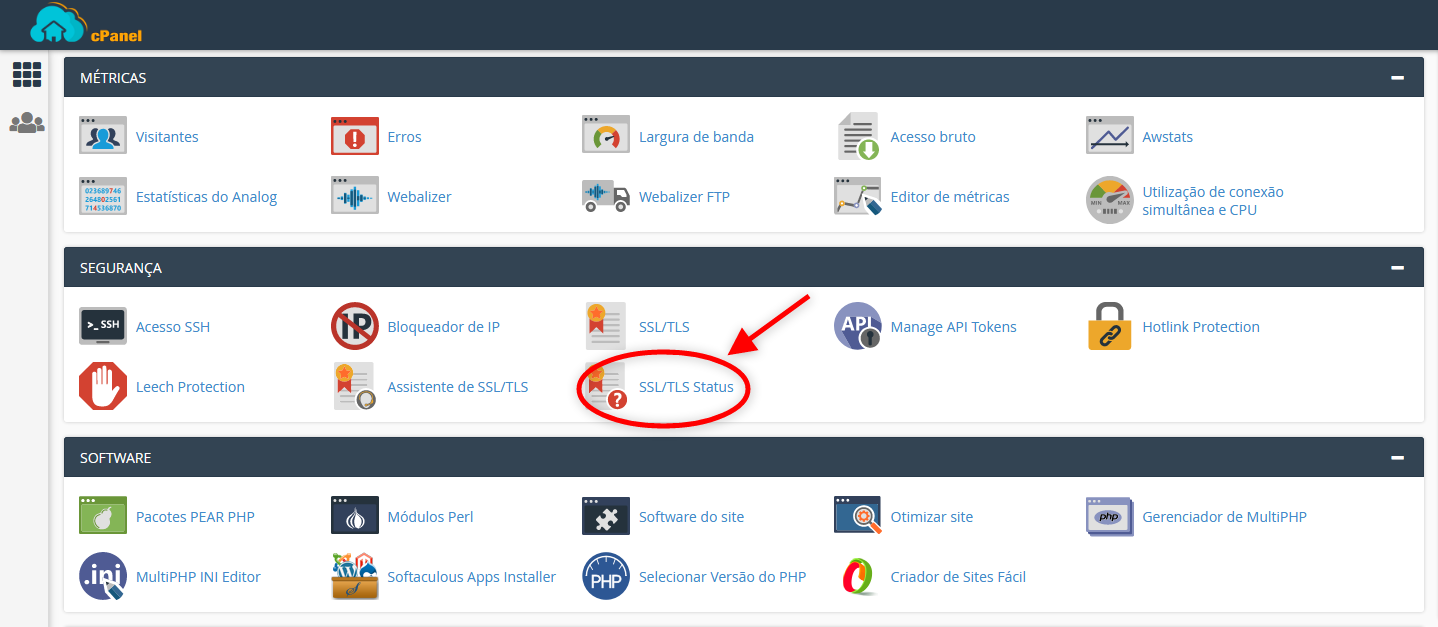Screen dimensions: 1438x627
Task: Open the Hotlink Protection padlock icon
Action: tap(1110, 327)
